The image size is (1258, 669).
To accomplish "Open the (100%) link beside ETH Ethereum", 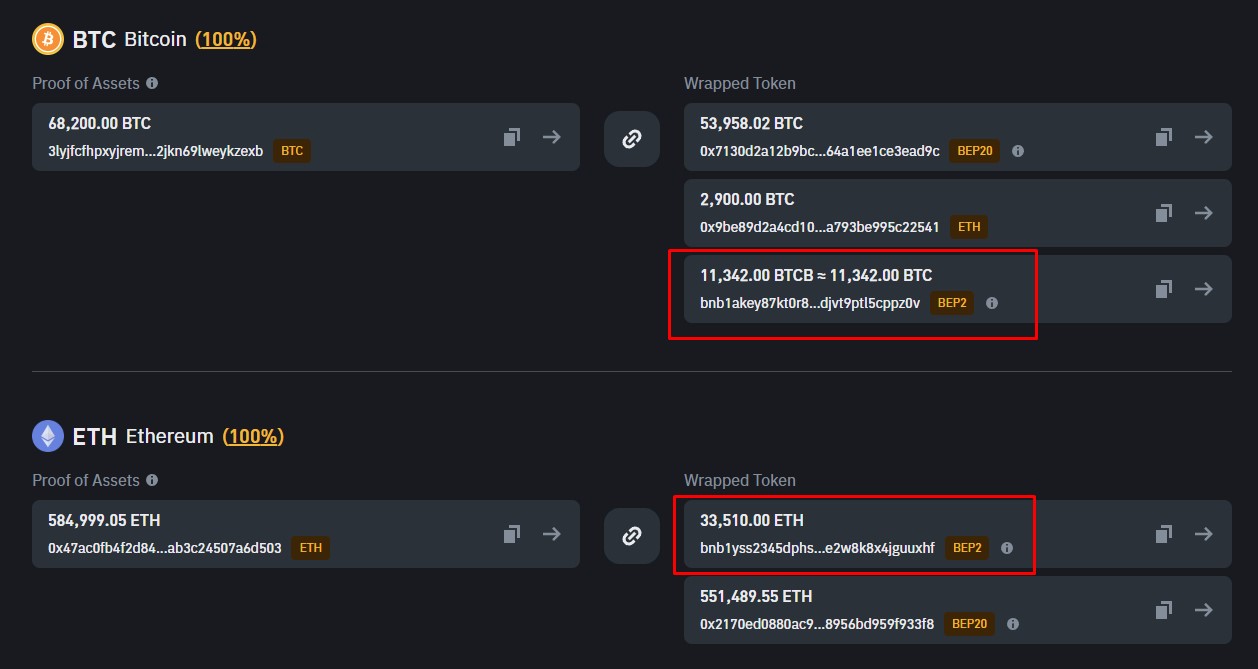I will coord(253,436).
